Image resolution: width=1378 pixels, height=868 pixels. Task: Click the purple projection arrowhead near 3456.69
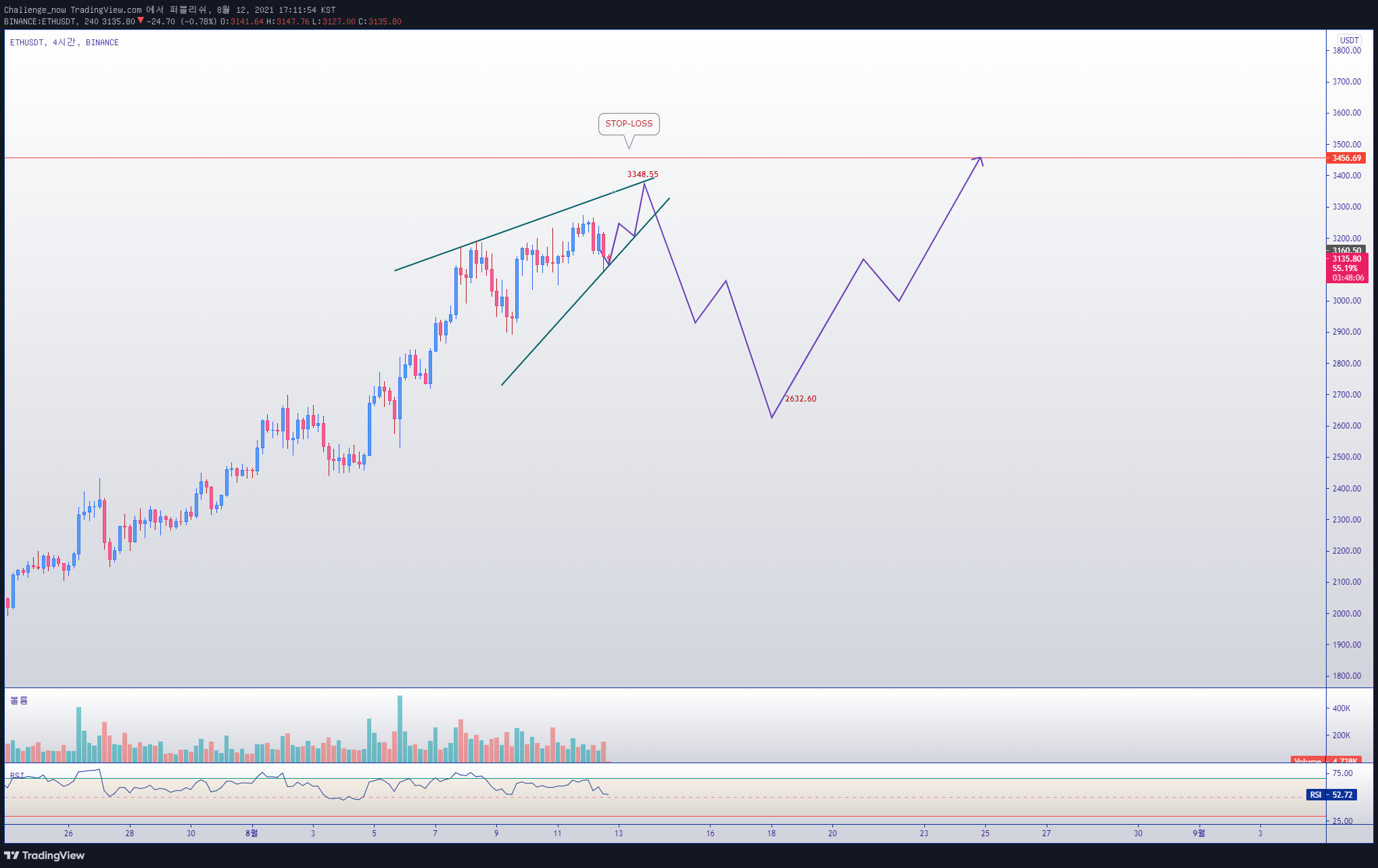coord(978,160)
